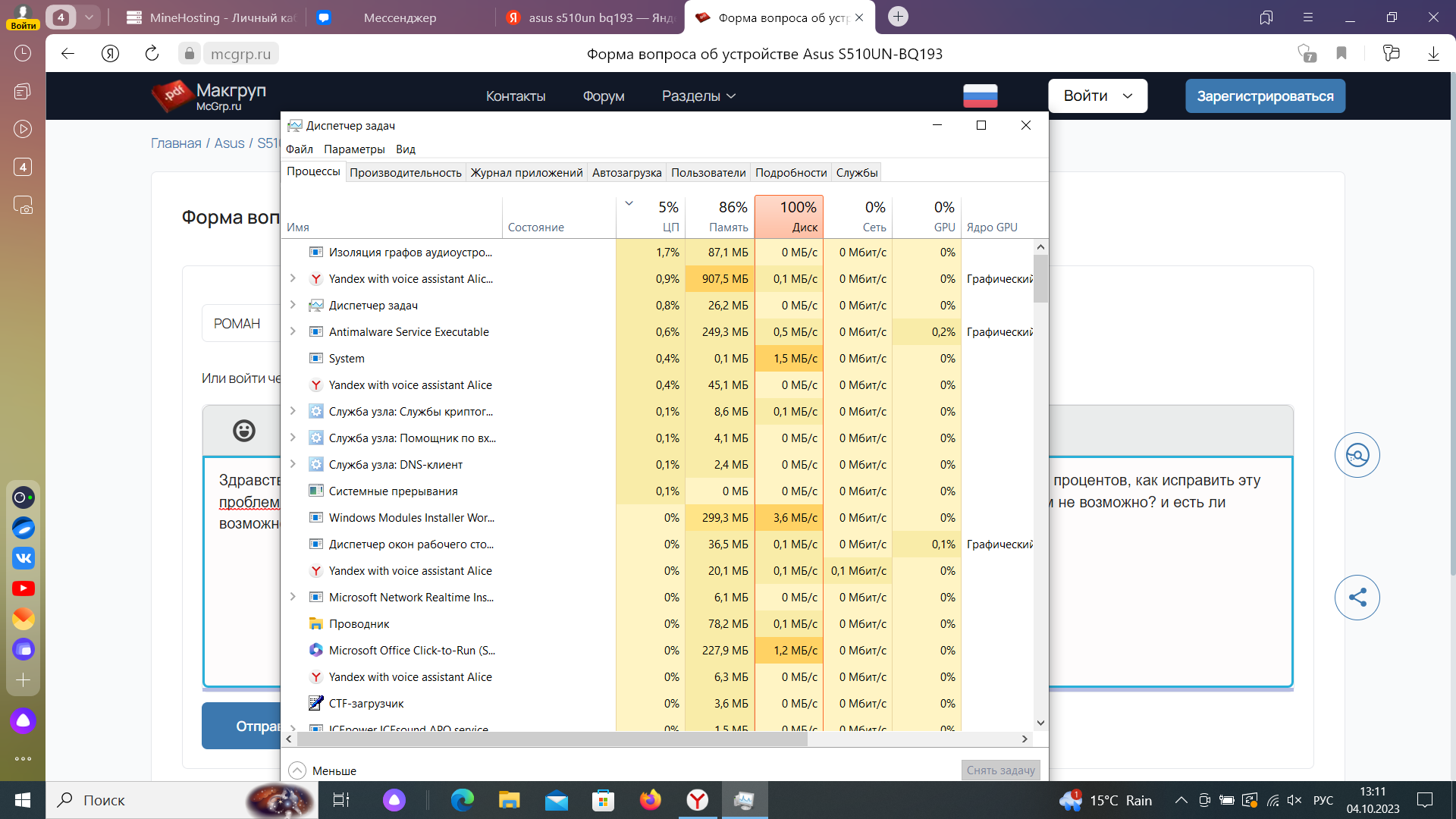Select Windows Modules Installer Wor... process
Image resolution: width=1456 pixels, height=819 pixels.
click(x=657, y=517)
